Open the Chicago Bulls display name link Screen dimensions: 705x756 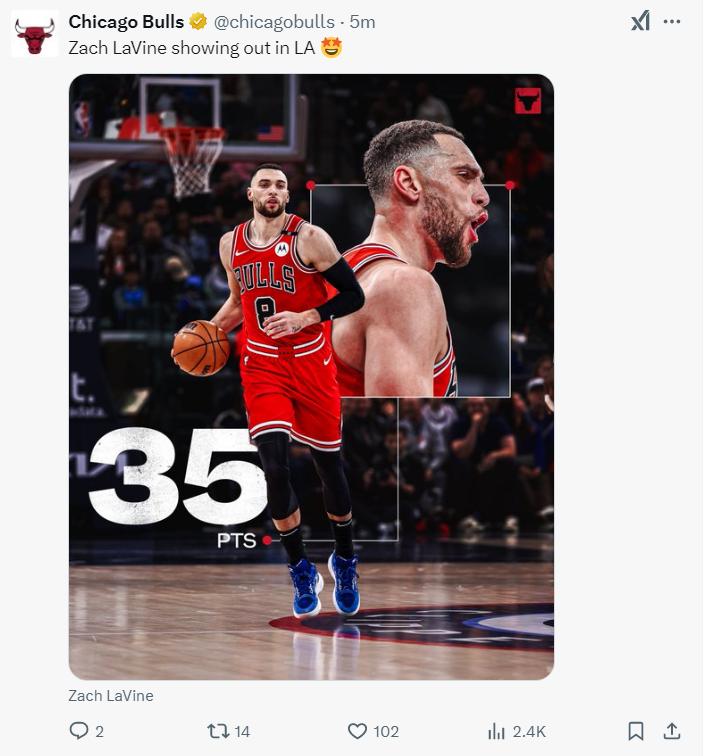[126, 22]
